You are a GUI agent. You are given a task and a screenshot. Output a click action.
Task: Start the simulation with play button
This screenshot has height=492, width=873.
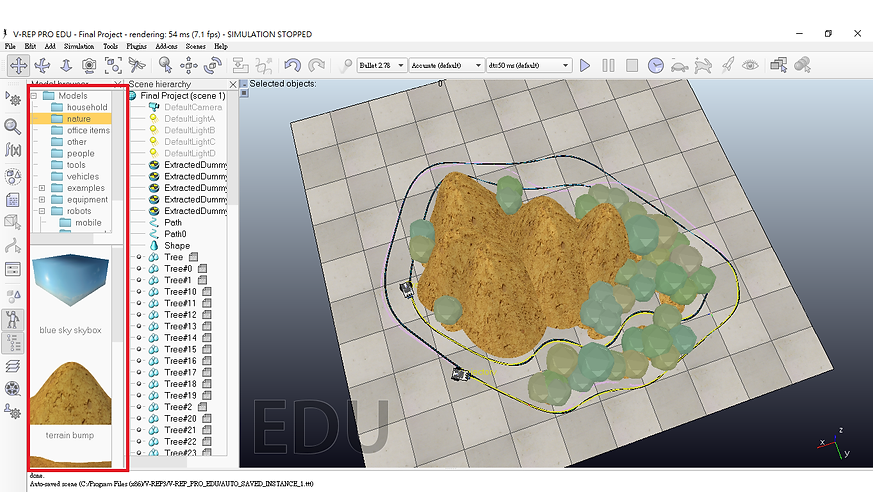[585, 66]
